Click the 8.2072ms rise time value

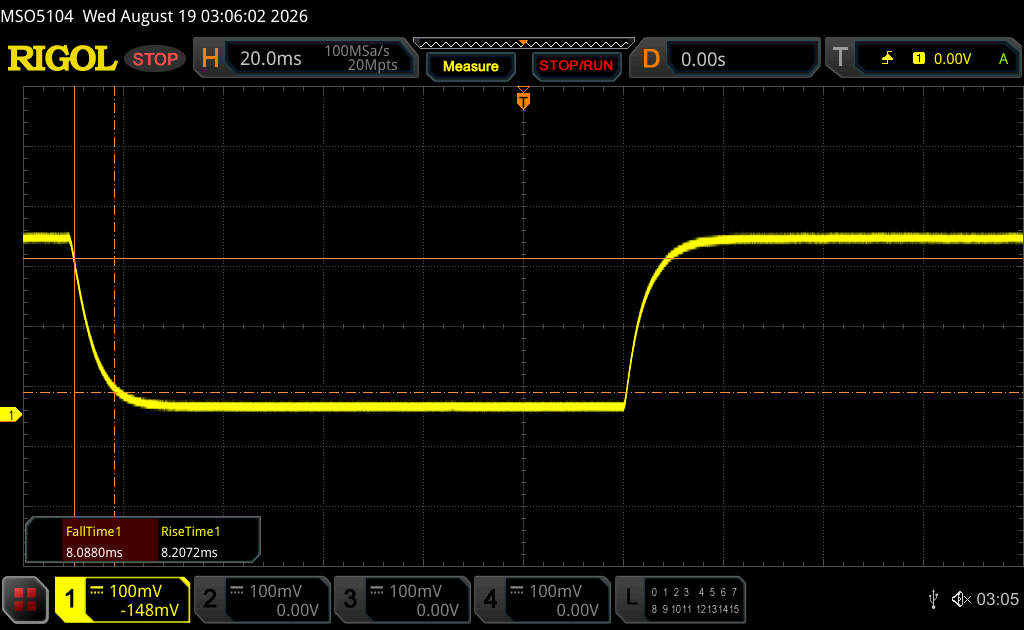coord(189,552)
